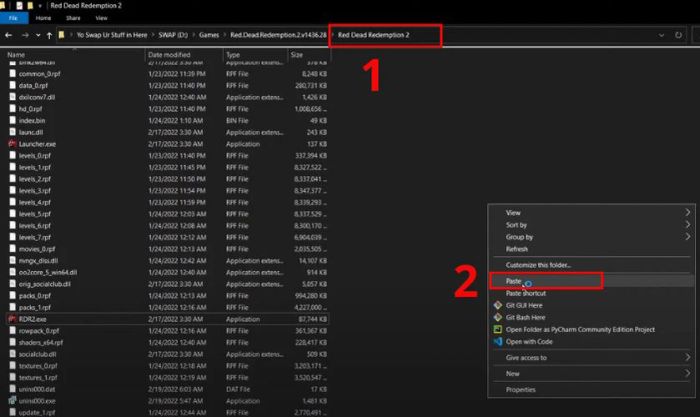Open the File ribbon tab
The width and height of the screenshot is (700, 417).
pos(13,18)
